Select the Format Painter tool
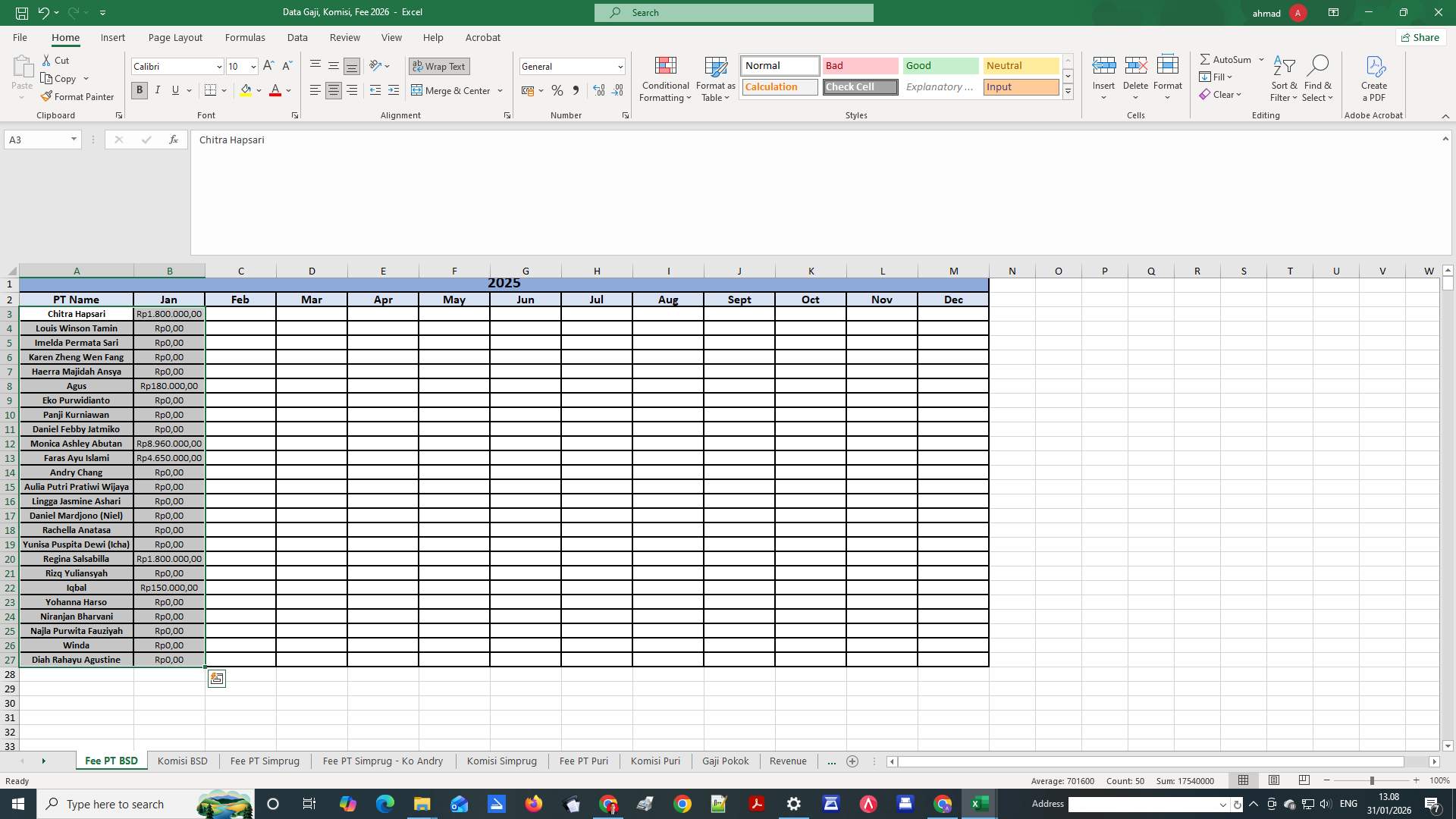The height and width of the screenshot is (819, 1456). tap(78, 96)
